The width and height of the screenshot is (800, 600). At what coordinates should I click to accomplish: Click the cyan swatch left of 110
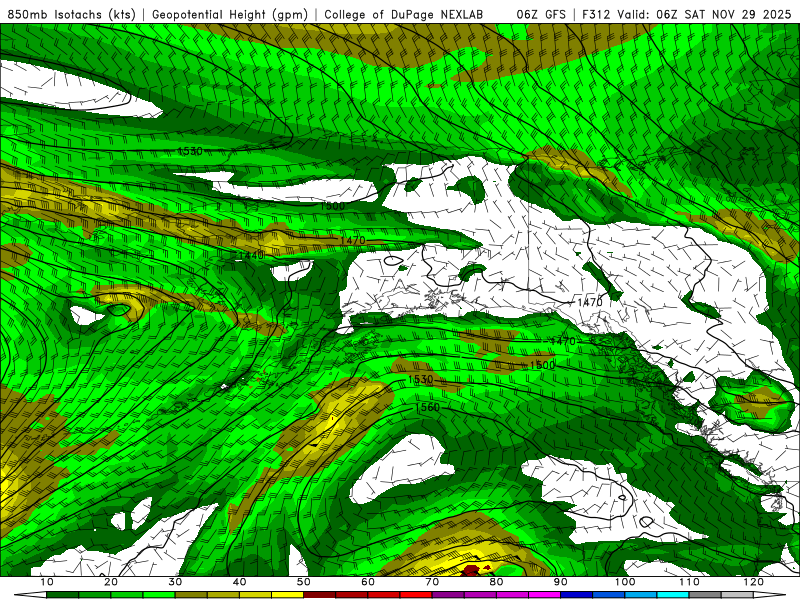point(672,595)
